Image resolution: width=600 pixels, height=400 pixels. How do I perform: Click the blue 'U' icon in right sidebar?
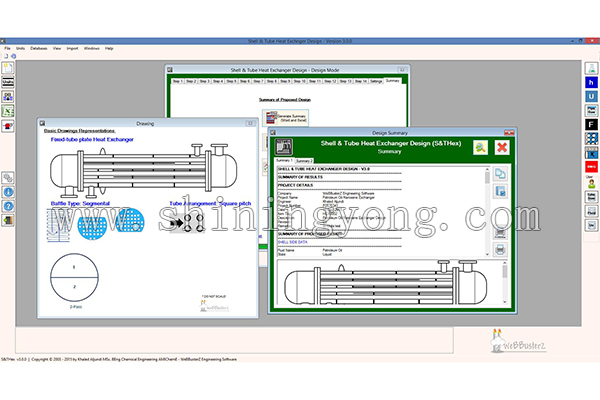(592, 96)
